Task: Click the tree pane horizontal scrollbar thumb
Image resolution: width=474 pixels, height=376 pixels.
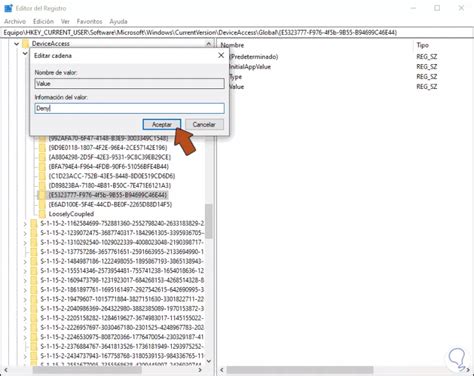Action: pyautogui.click(x=87, y=370)
